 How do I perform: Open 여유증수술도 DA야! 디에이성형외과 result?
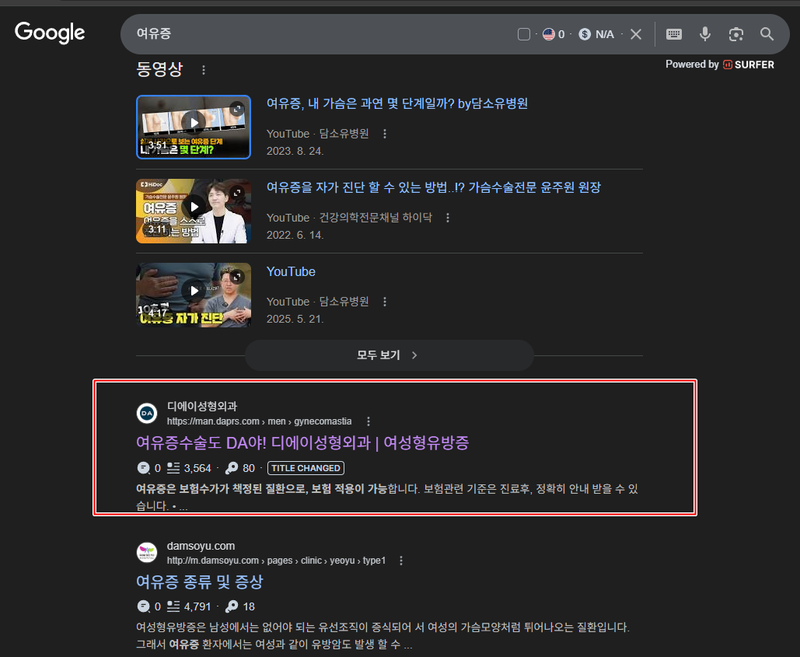302,442
